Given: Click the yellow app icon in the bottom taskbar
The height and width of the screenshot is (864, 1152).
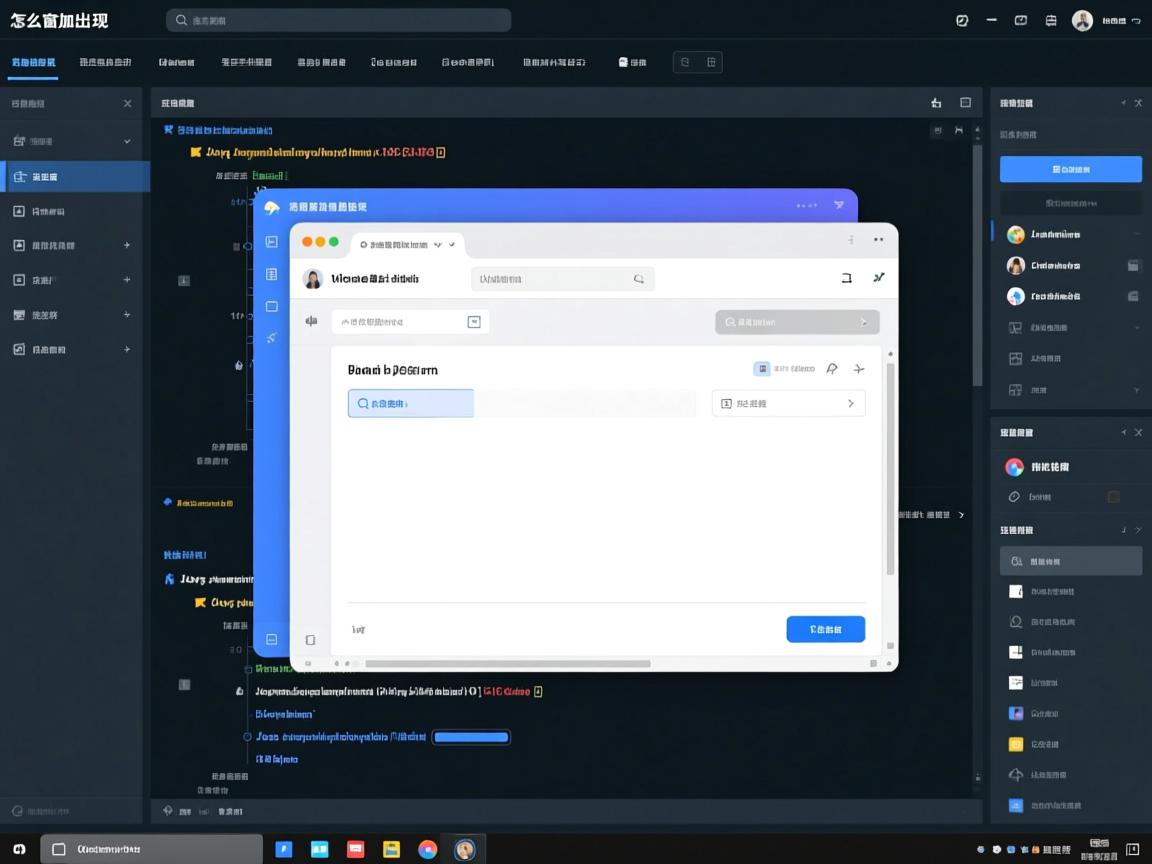Looking at the screenshot, I should 392,849.
